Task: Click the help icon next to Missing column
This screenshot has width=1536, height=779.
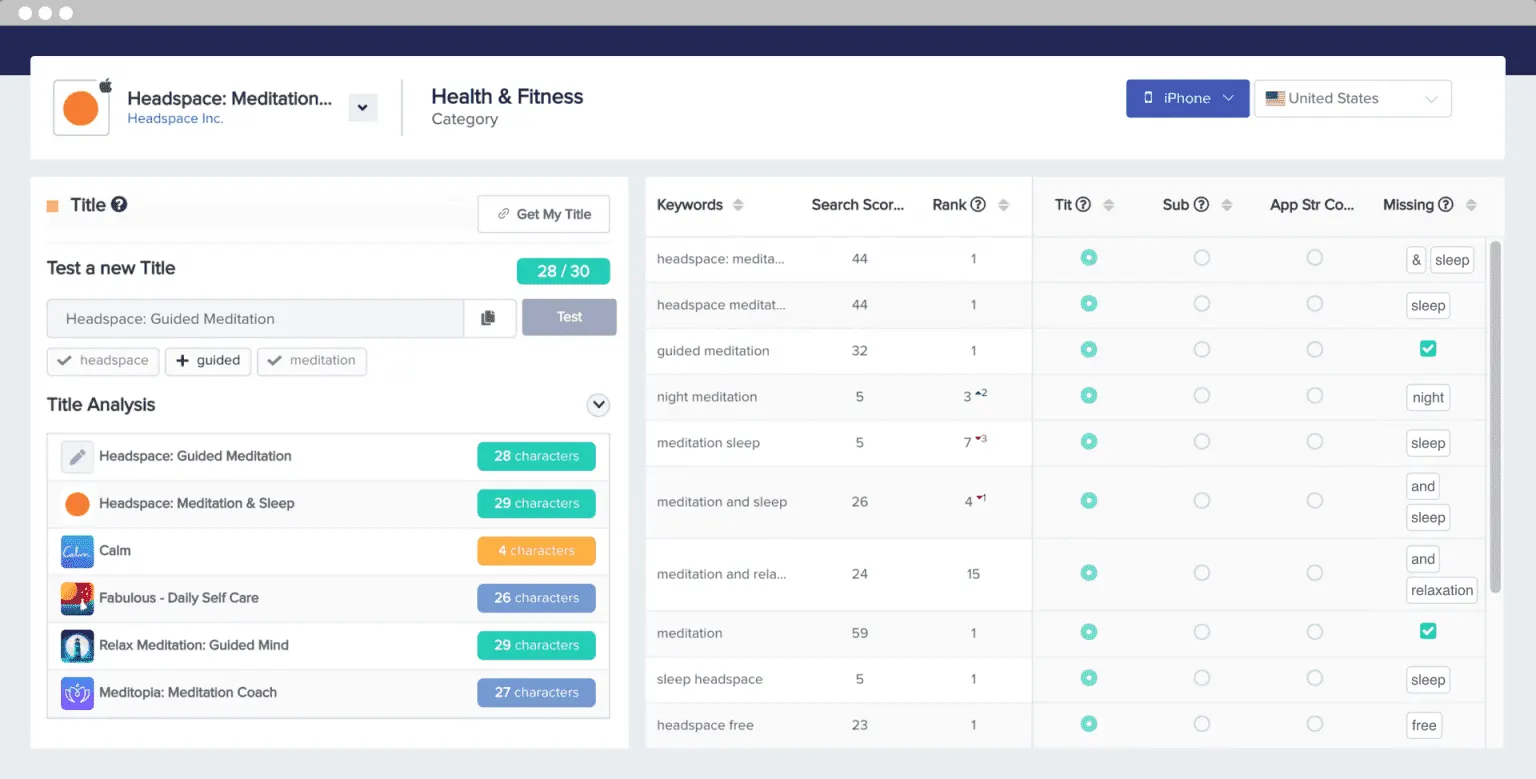Action: coord(1445,205)
